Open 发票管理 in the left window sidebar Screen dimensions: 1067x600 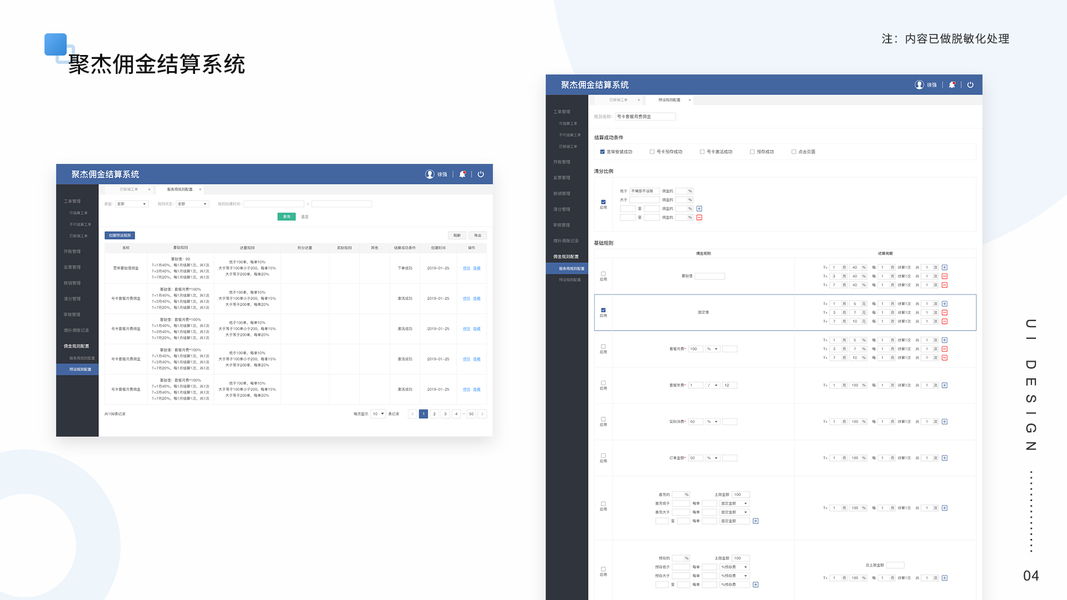pos(72,267)
